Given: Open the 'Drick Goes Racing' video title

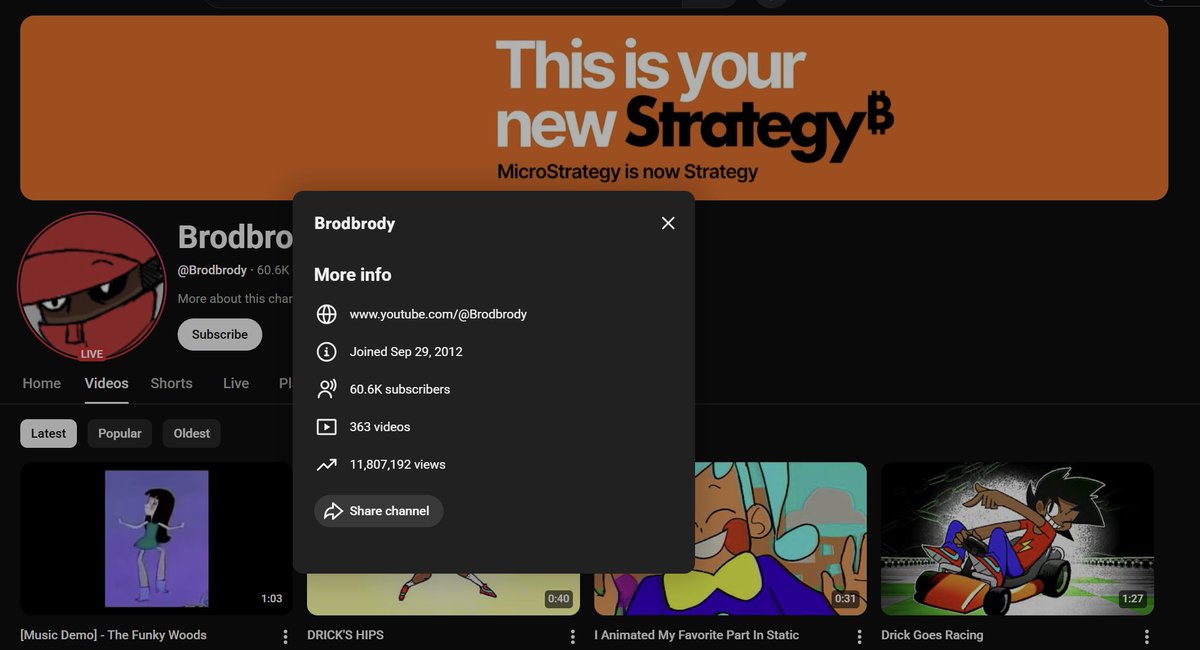Looking at the screenshot, I should [x=932, y=635].
